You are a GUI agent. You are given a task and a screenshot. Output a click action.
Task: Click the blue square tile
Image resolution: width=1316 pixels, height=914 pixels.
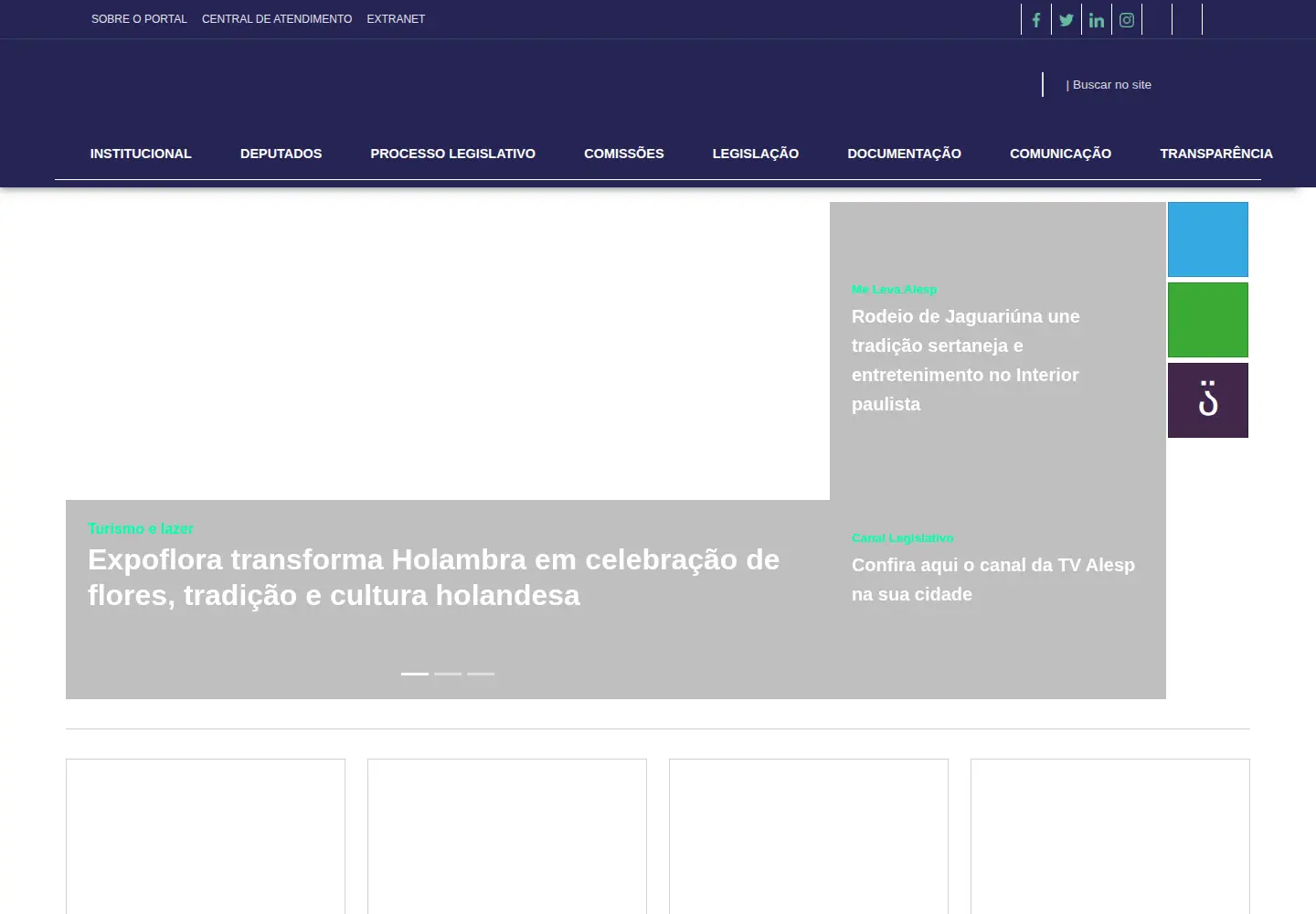pos(1208,239)
